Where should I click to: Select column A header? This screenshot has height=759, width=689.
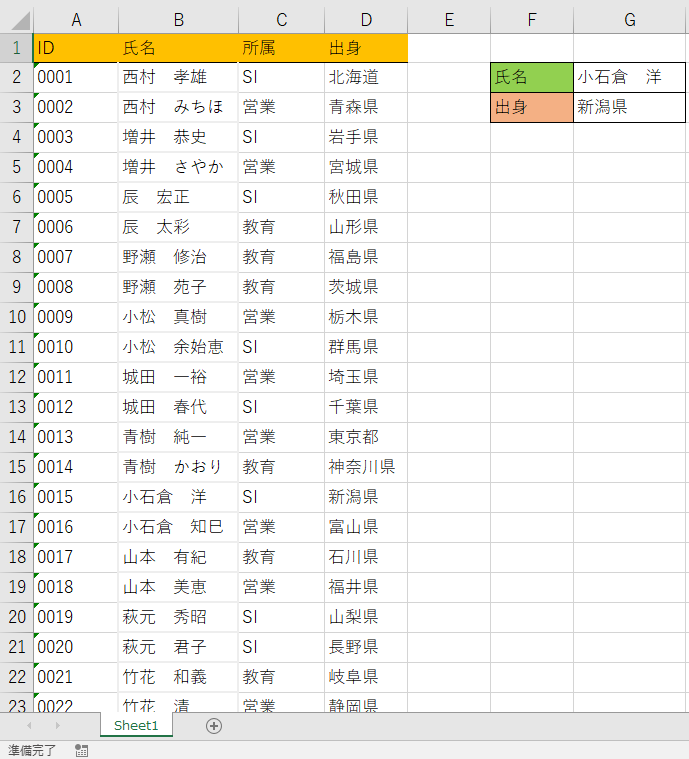(76, 20)
